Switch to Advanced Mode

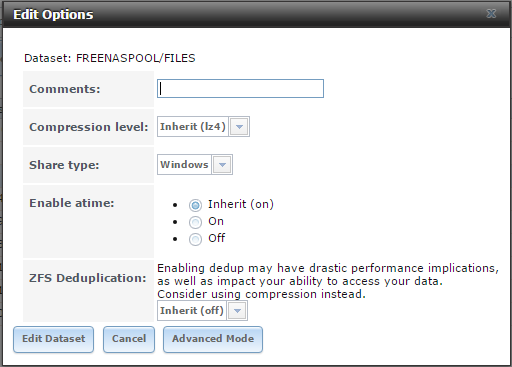click(x=213, y=339)
